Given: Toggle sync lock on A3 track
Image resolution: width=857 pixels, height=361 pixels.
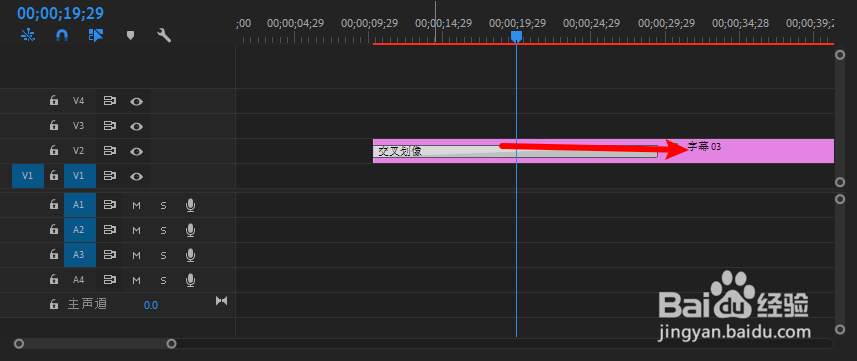Looking at the screenshot, I should click(x=110, y=254).
